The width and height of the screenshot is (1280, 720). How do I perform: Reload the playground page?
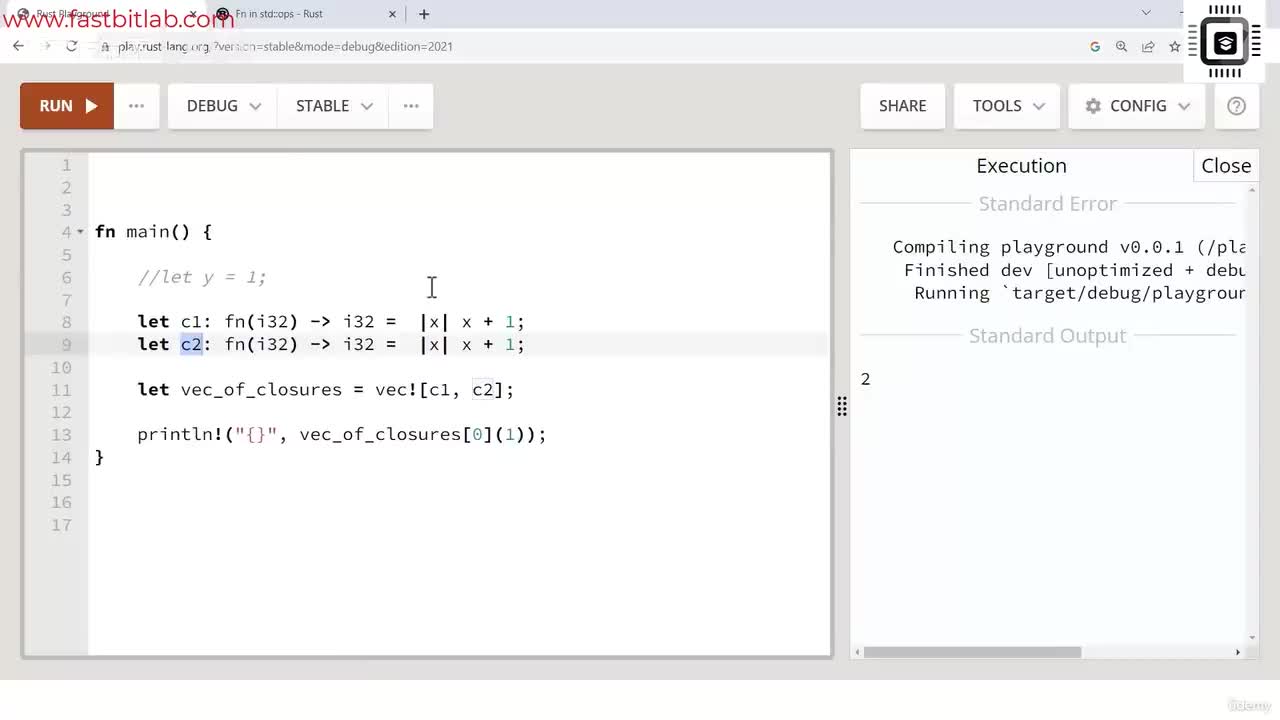tap(71, 46)
